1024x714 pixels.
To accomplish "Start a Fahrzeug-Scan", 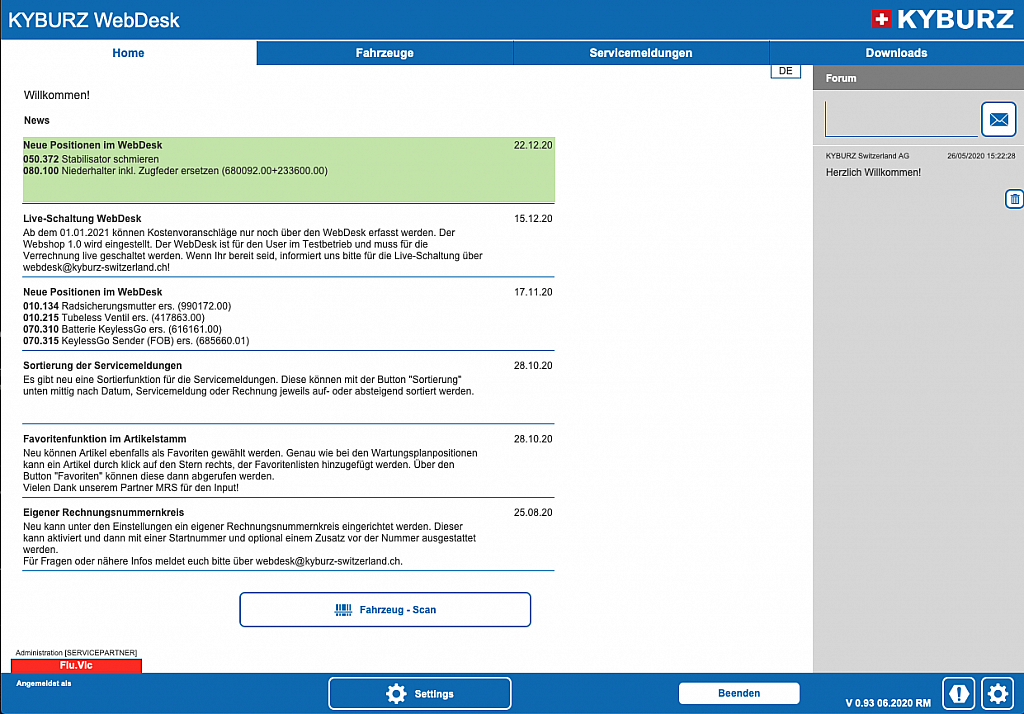I will point(385,609).
